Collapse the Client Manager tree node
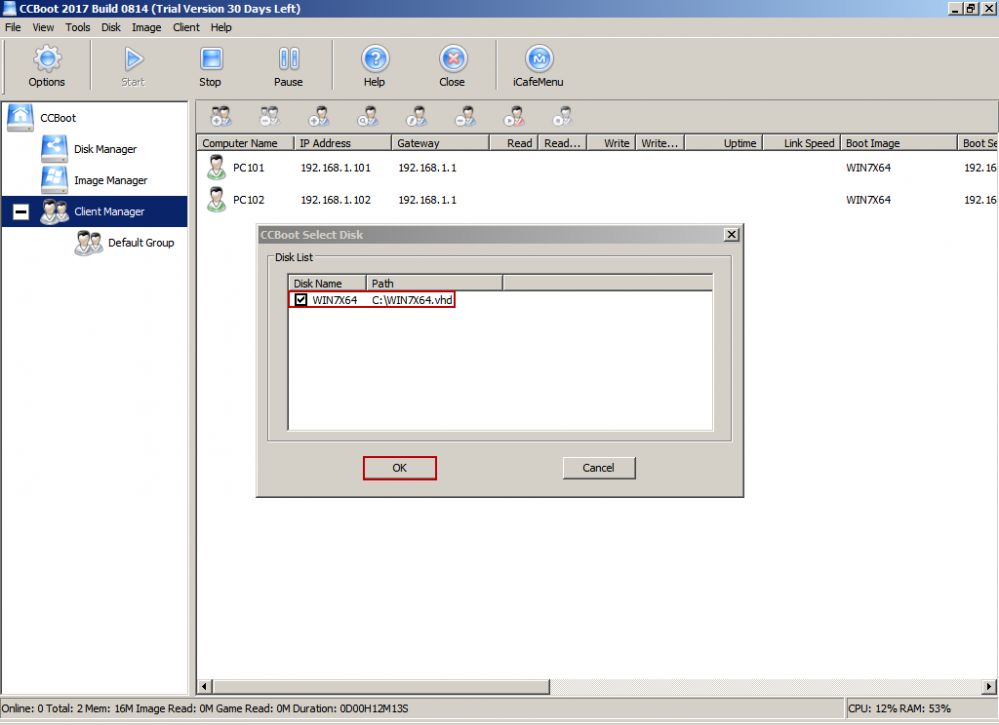Image resolution: width=999 pixels, height=725 pixels. pyautogui.click(x=21, y=212)
